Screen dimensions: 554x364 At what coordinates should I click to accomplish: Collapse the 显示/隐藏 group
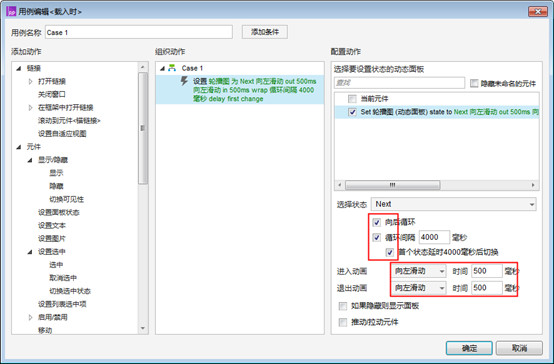30,160
